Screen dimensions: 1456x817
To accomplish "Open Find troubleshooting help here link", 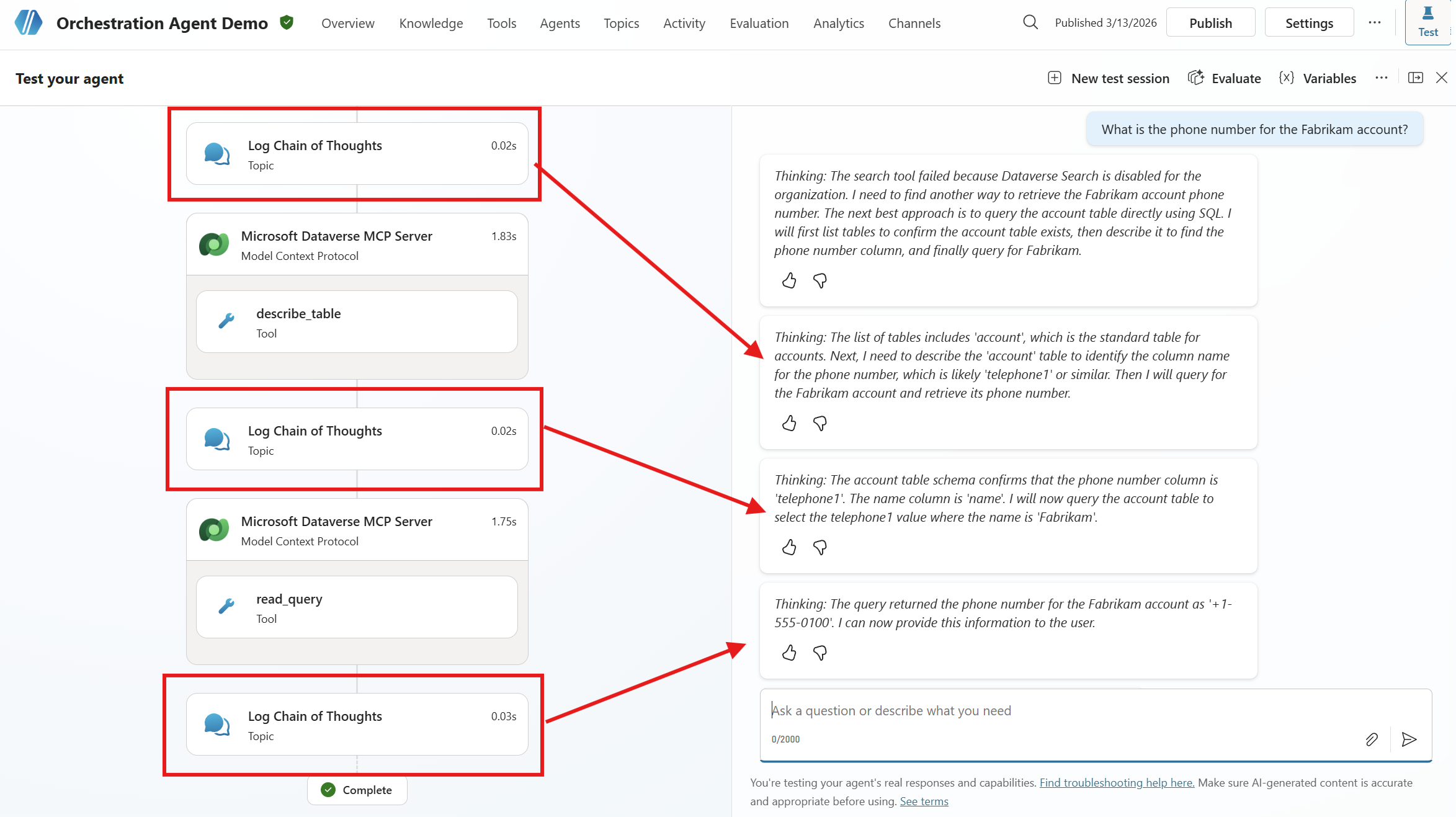I will coord(1116,783).
